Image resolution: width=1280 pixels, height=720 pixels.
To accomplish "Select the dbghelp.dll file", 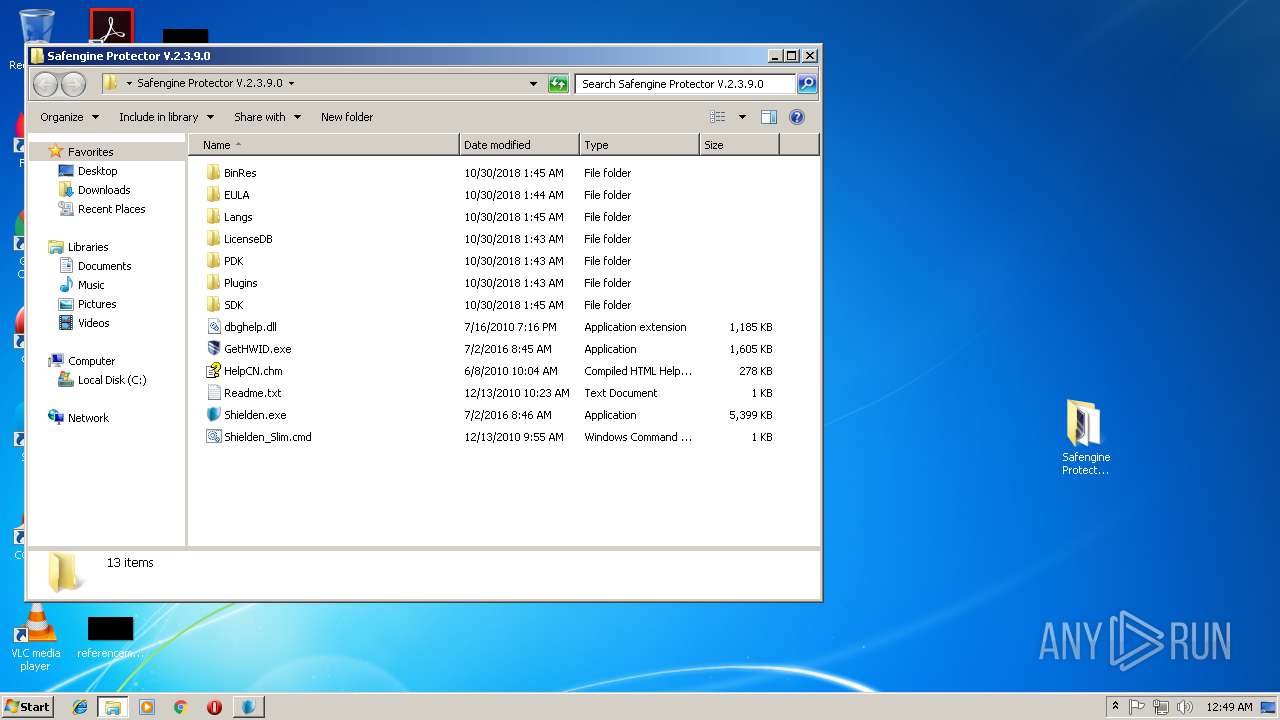I will tap(249, 327).
